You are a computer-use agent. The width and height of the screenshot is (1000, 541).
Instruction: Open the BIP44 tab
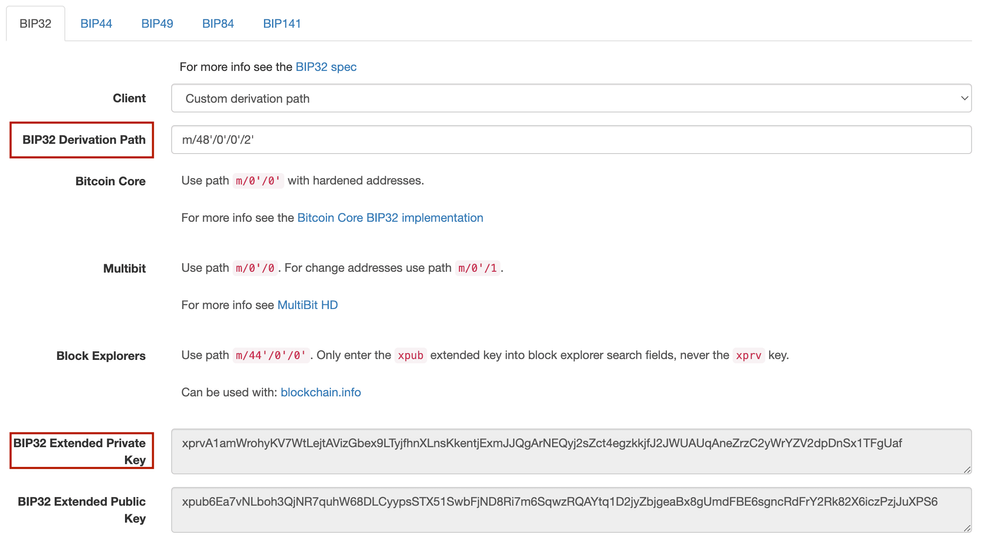96,23
